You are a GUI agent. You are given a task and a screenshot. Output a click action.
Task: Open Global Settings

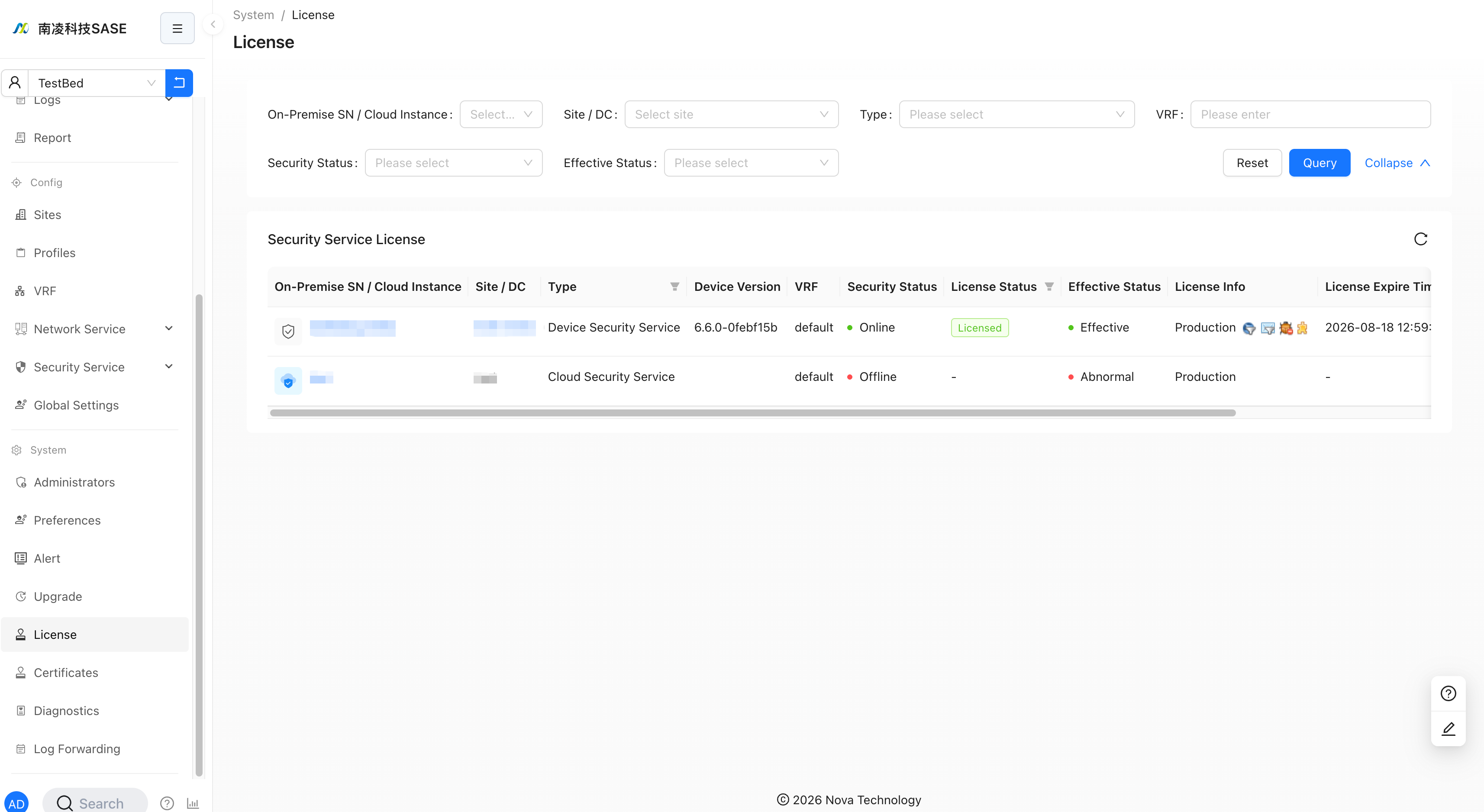[76, 406]
